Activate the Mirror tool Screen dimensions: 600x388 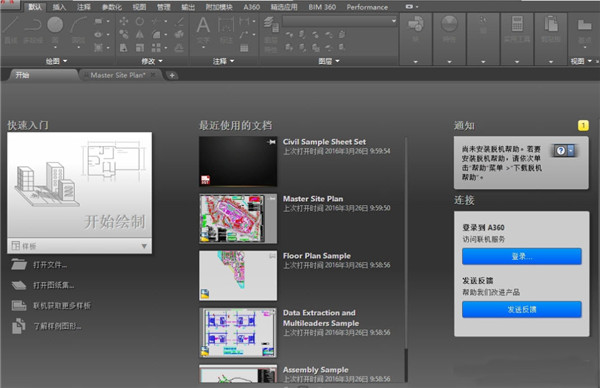tap(140, 34)
